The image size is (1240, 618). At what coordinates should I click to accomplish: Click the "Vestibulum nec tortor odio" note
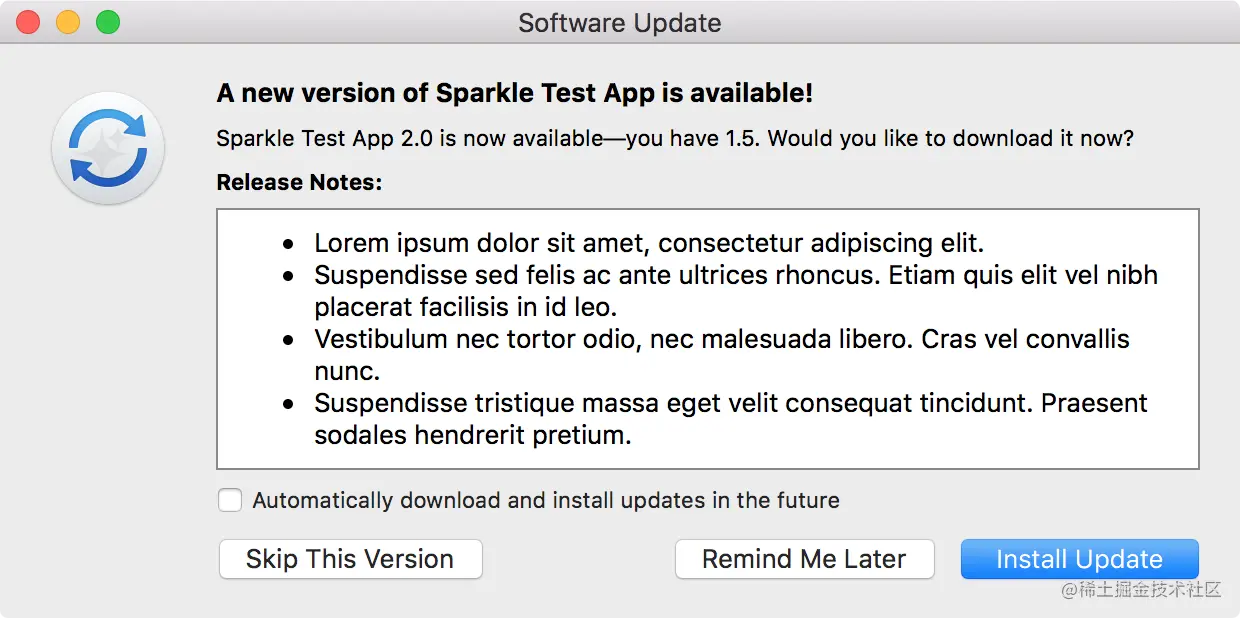click(x=722, y=354)
